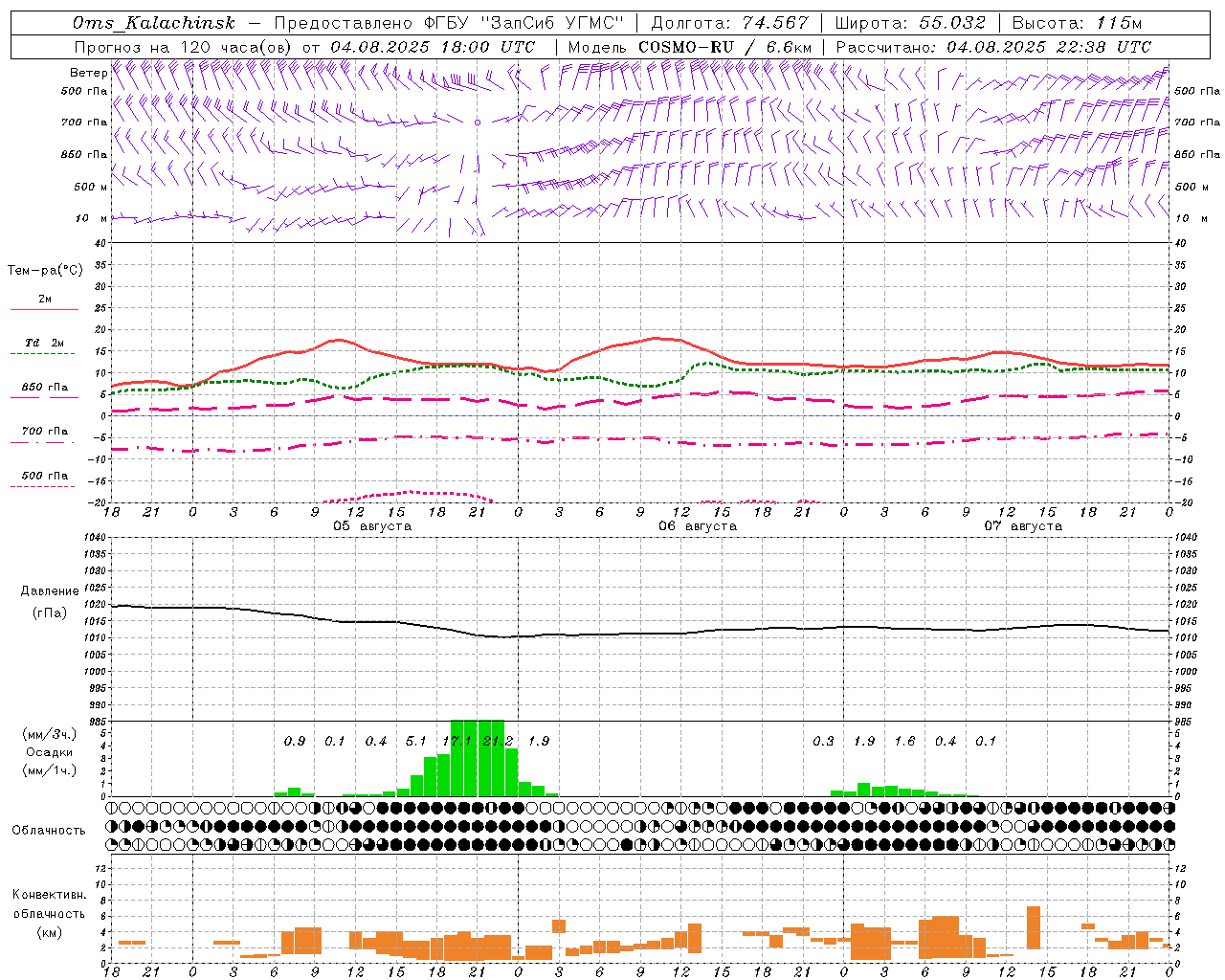Click the 'Ветер' wind panel label

coord(89,73)
